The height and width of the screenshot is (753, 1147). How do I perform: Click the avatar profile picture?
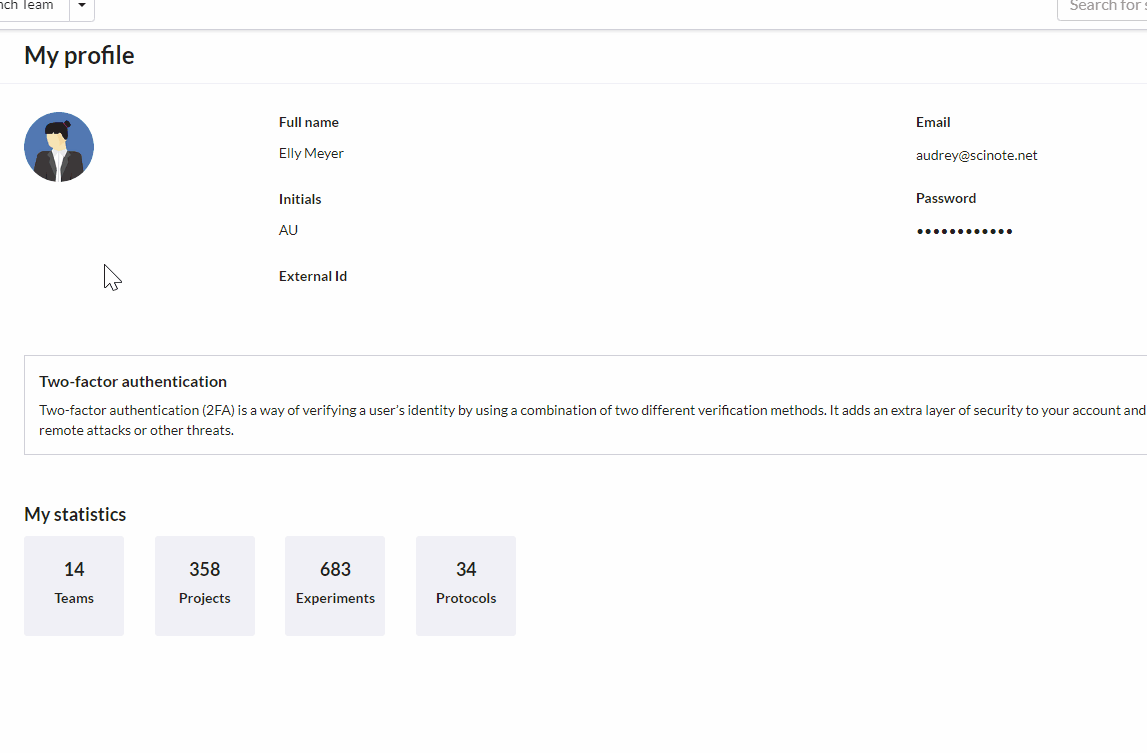pos(58,146)
